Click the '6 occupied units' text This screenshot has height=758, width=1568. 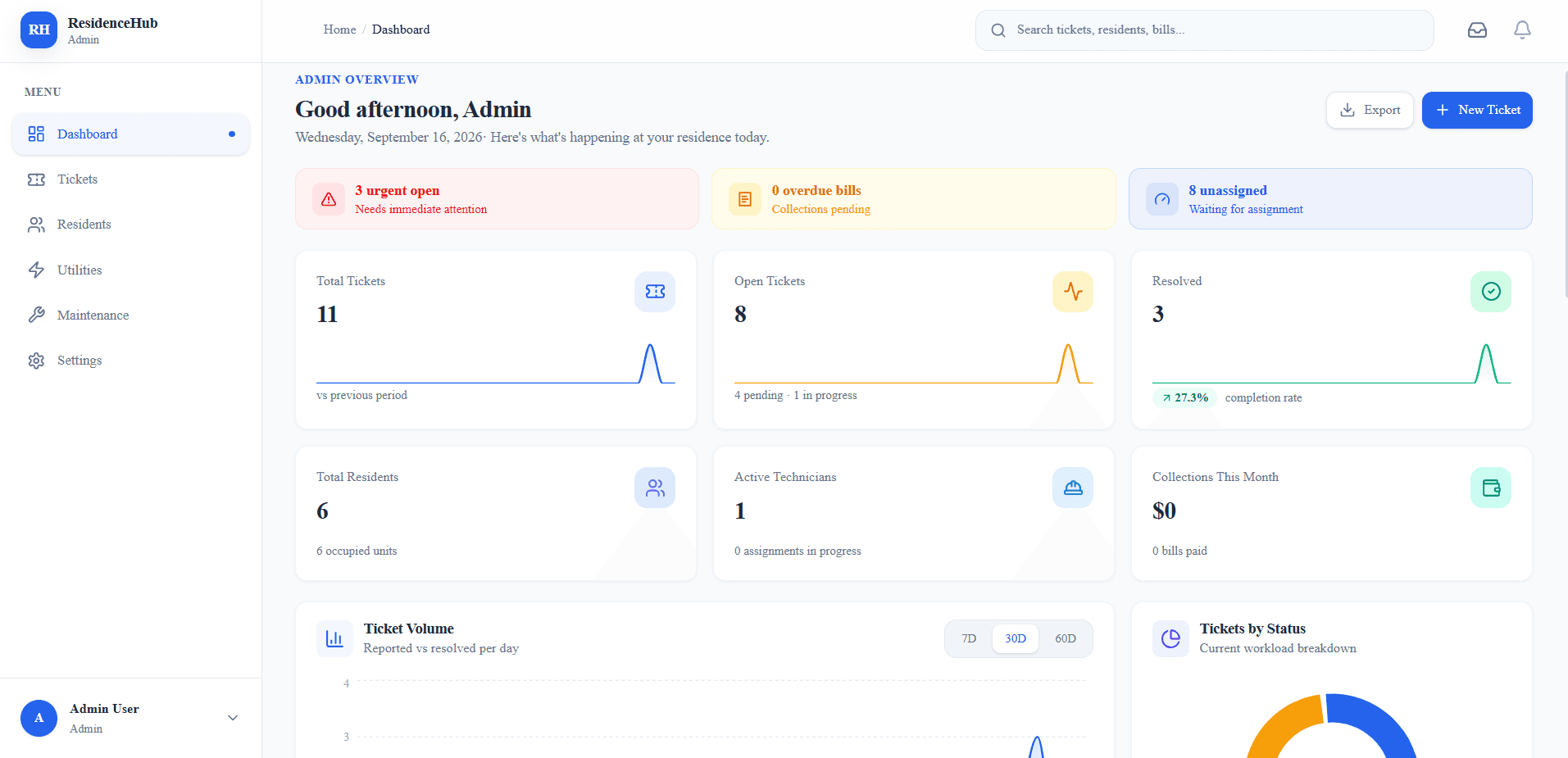coord(357,551)
